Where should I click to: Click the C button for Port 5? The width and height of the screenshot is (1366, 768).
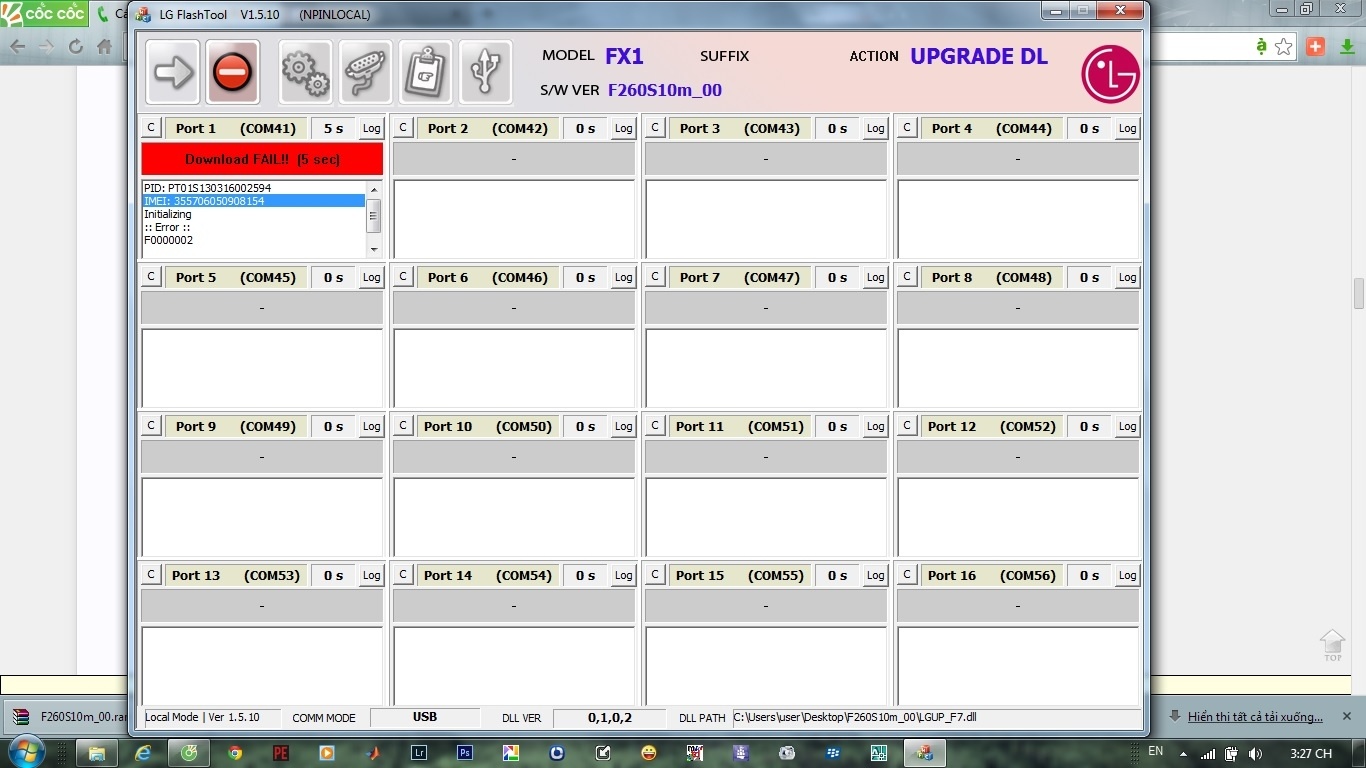151,277
